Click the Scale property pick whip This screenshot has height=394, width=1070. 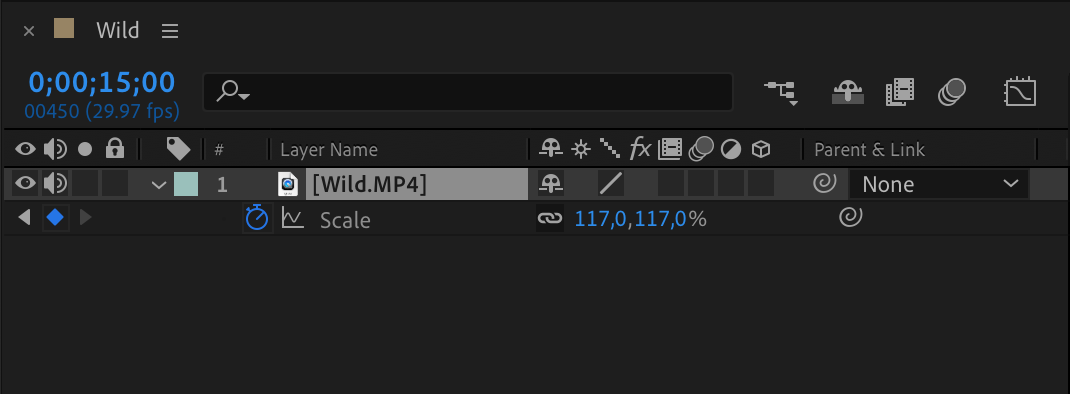tap(848, 218)
